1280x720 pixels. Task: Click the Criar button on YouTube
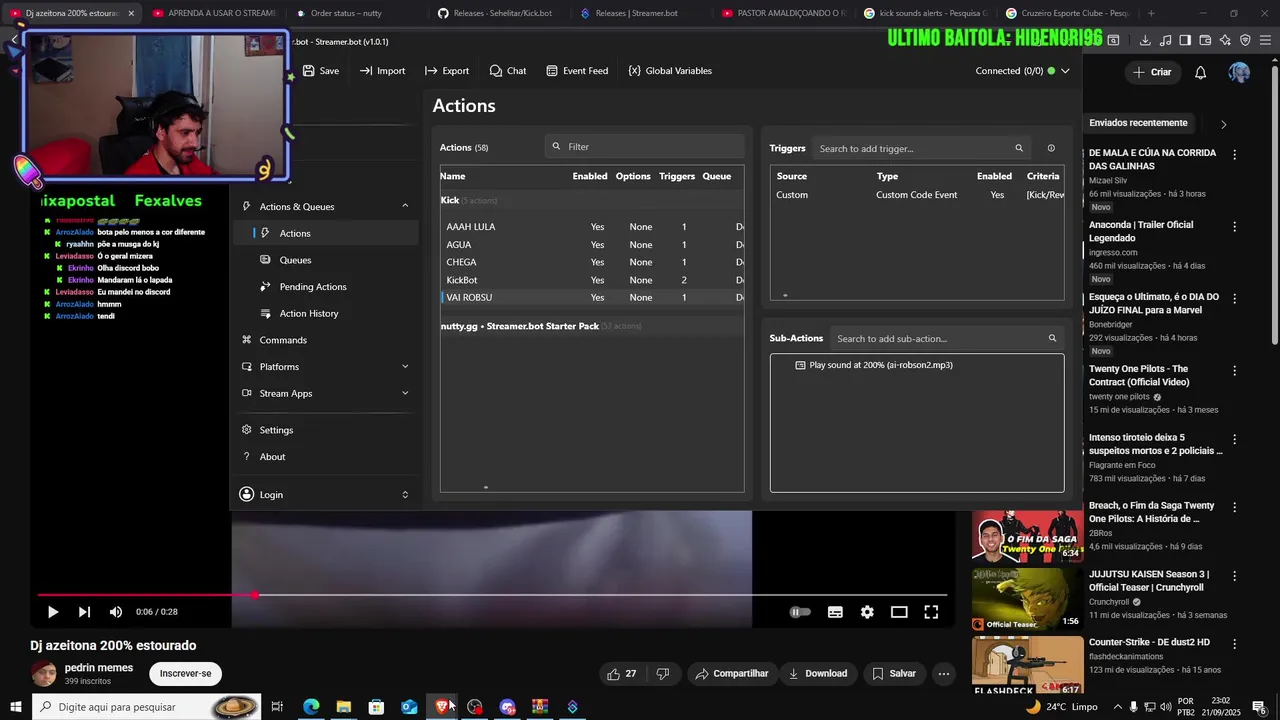point(1151,72)
